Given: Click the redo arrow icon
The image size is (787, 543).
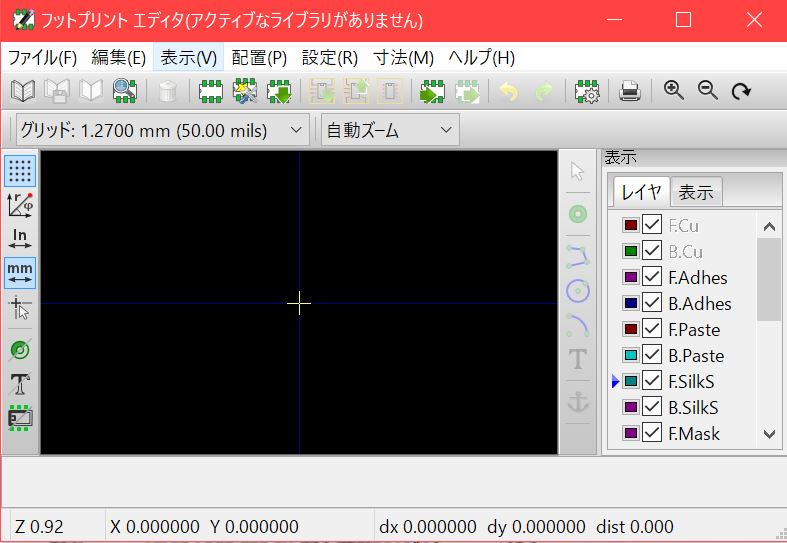Looking at the screenshot, I should click(x=544, y=91).
